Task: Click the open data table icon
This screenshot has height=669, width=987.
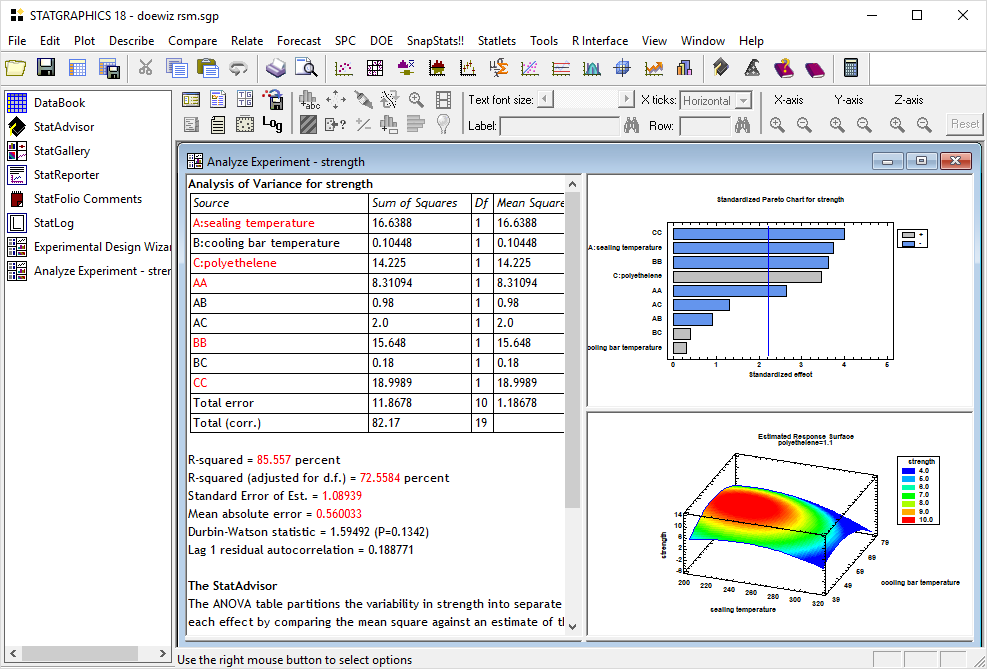Action: [77, 68]
